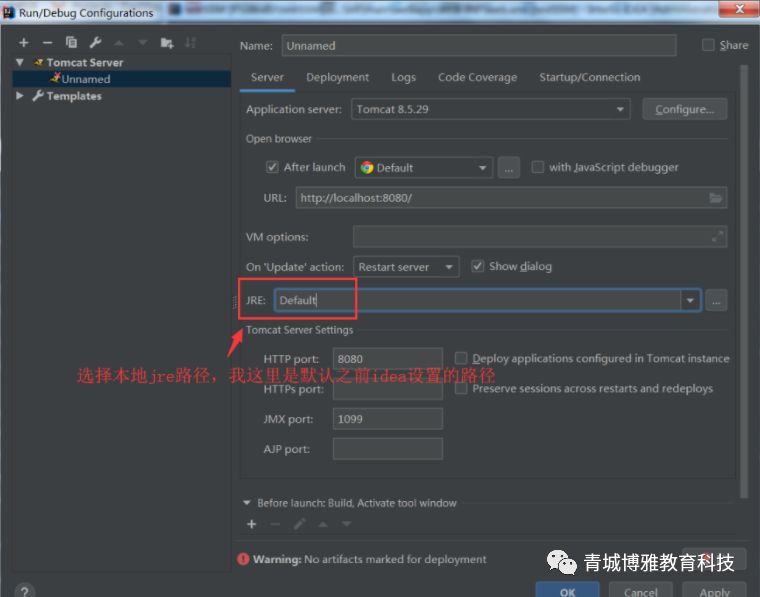Open help with question mark button
The image size is (760, 597).
[25, 591]
